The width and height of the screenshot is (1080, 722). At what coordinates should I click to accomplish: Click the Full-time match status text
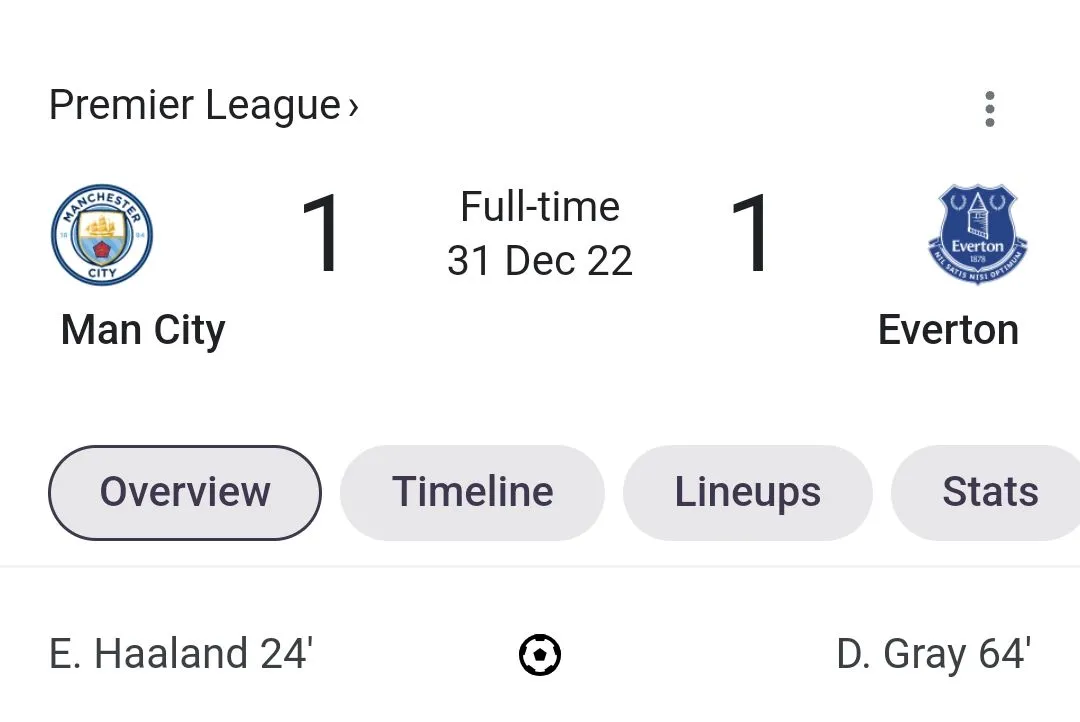(540, 207)
